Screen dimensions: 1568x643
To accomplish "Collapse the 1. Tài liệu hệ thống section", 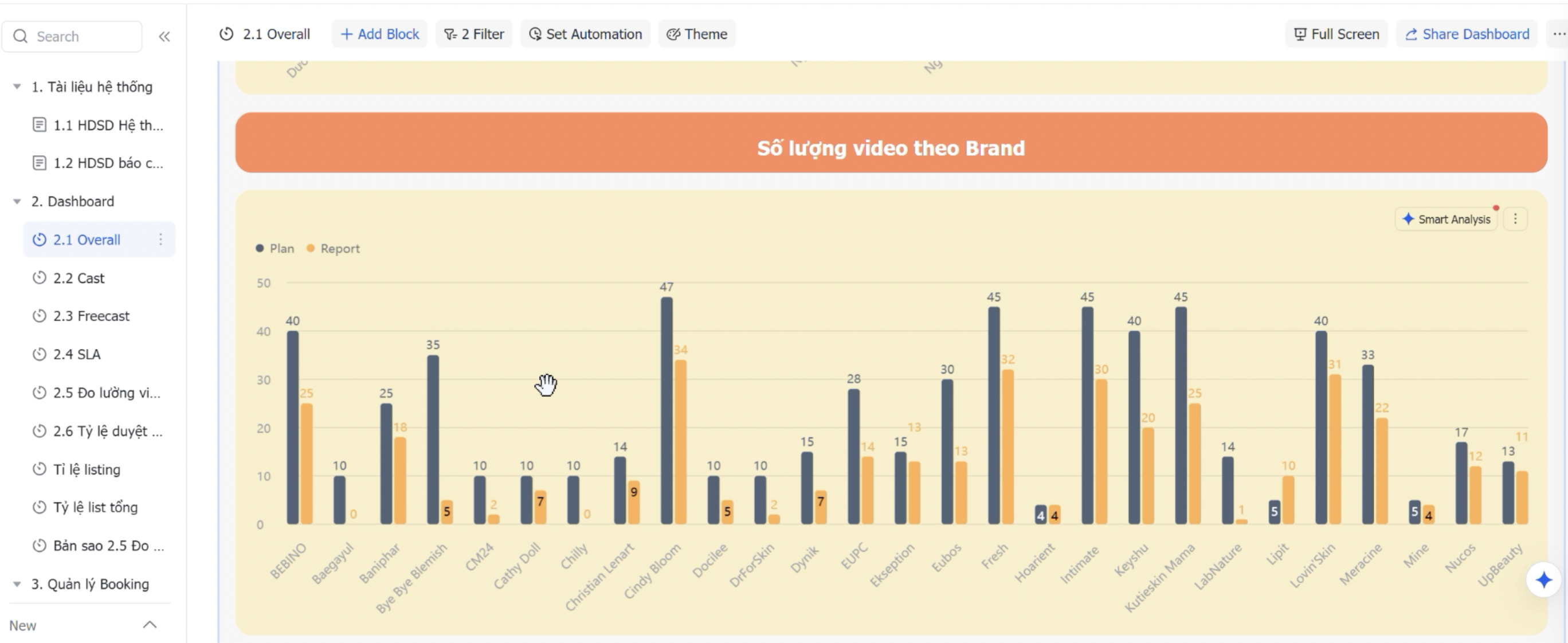I will tap(17, 87).
